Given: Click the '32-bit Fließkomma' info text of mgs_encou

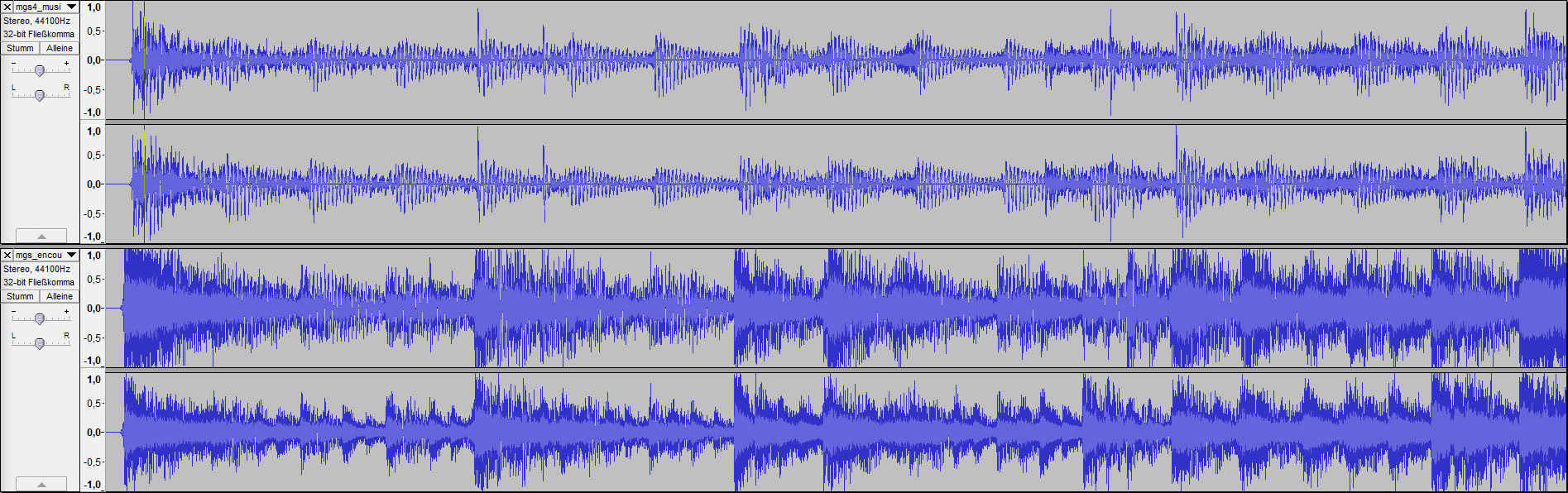Looking at the screenshot, I should click(x=39, y=282).
